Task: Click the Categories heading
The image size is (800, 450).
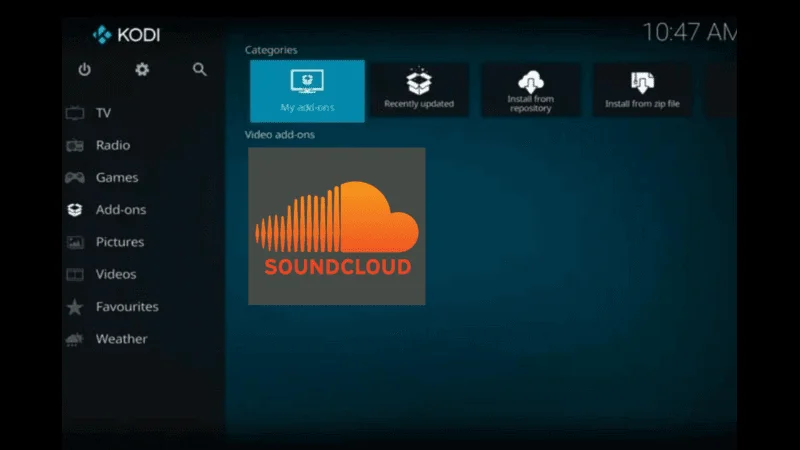Action: [x=271, y=50]
